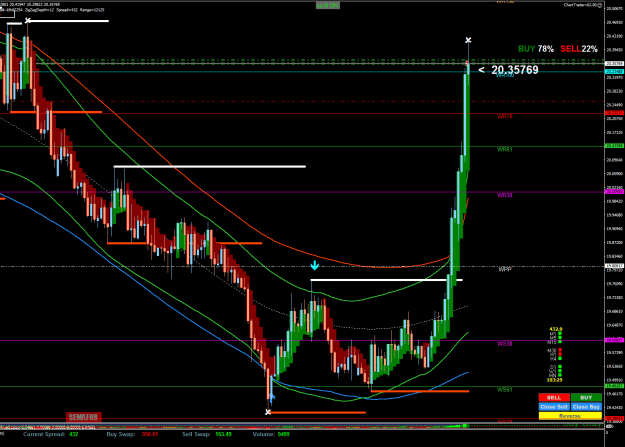The width and height of the screenshot is (625, 447).
Task: Click the X marker at the upper-left high
Action: click(x=28, y=20)
